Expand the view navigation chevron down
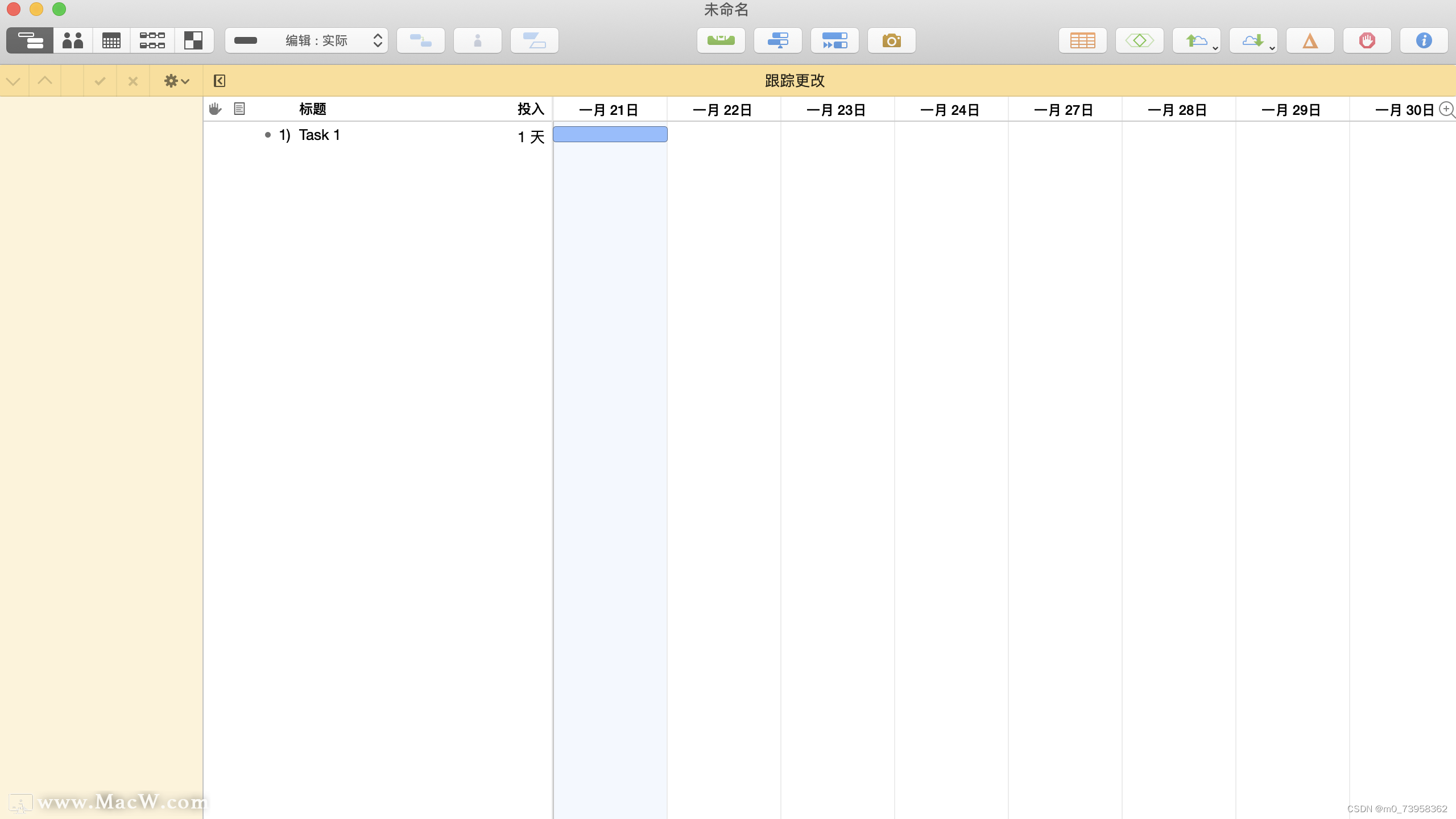Screen dimensions: 1456x819 (14, 80)
